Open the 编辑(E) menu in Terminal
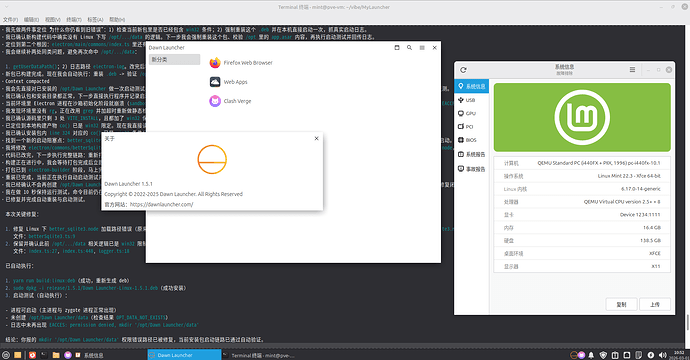The height and width of the screenshot is (360, 690). pyautogui.click(x=31, y=20)
